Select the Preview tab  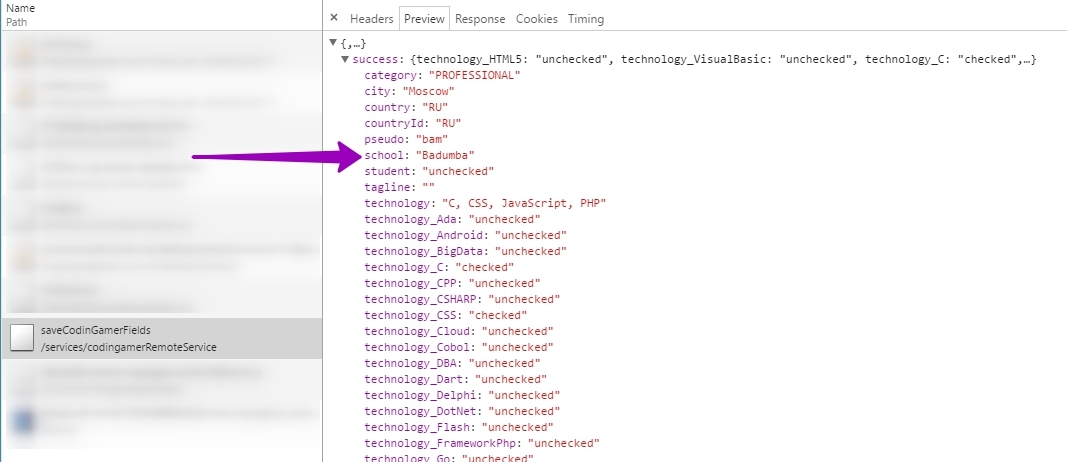pyautogui.click(x=424, y=19)
